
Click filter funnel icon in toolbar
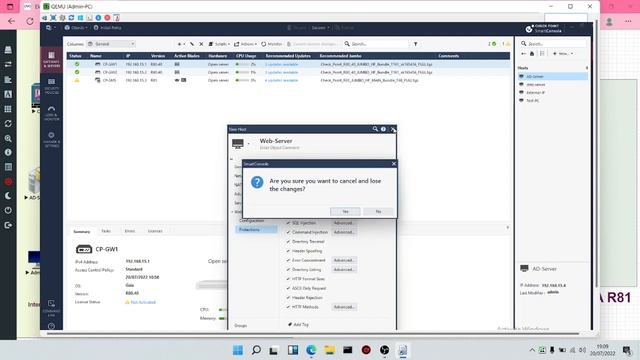(x=416, y=44)
